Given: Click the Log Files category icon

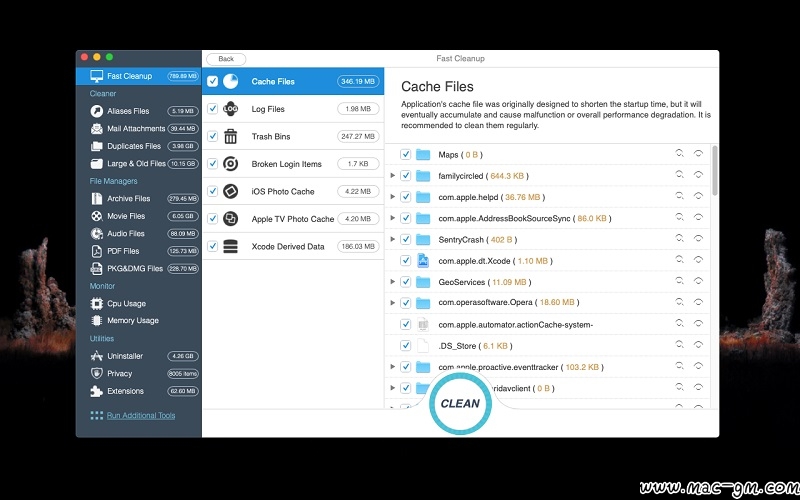Looking at the screenshot, I should [231, 109].
